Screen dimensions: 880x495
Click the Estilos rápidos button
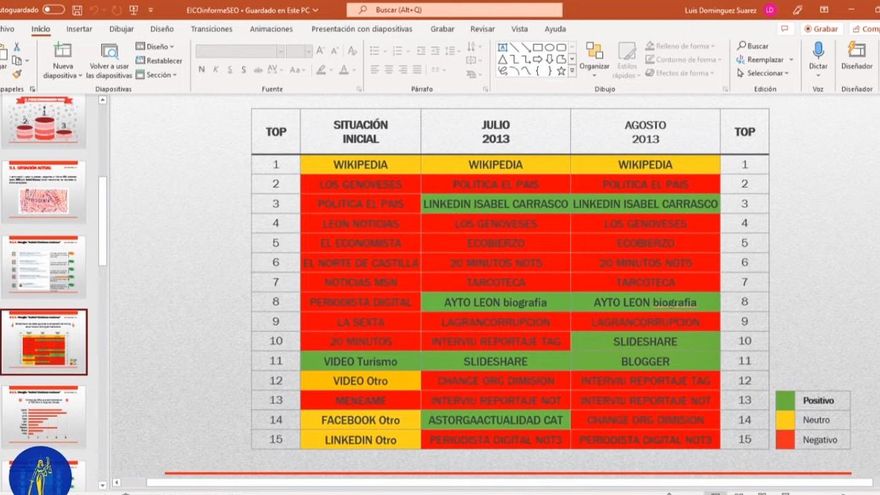[x=627, y=60]
